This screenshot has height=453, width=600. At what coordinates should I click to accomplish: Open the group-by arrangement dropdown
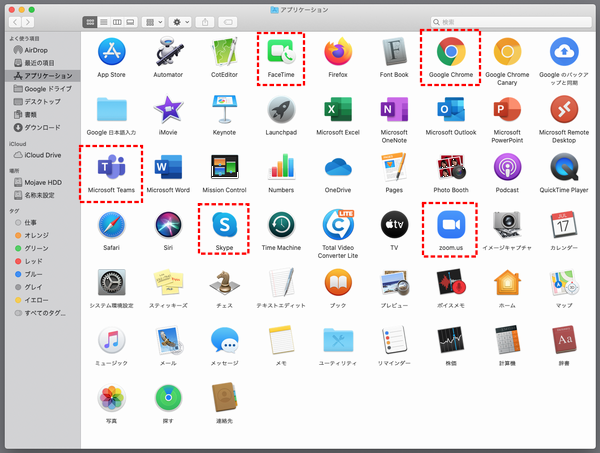153,22
